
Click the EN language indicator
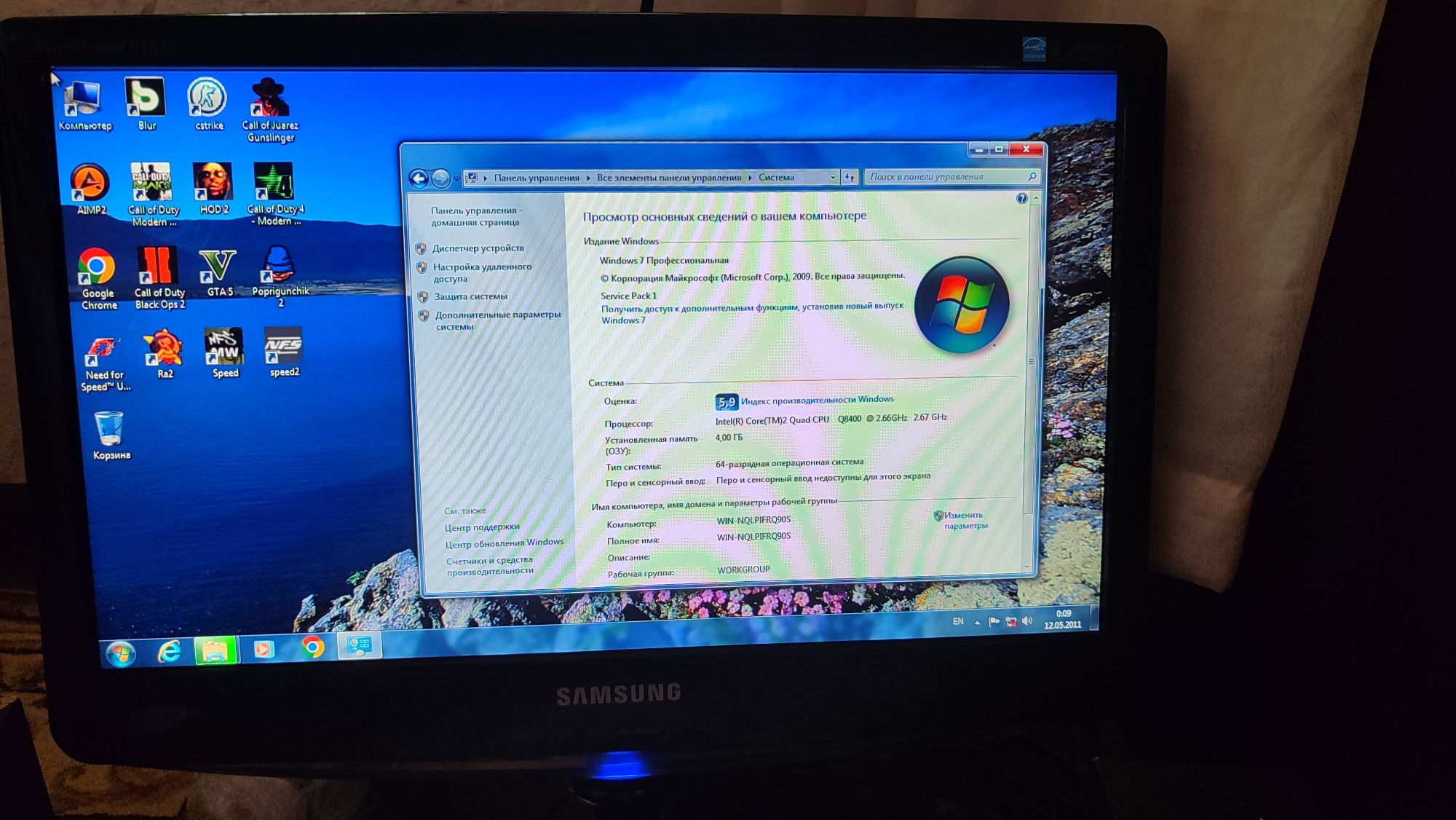(958, 621)
